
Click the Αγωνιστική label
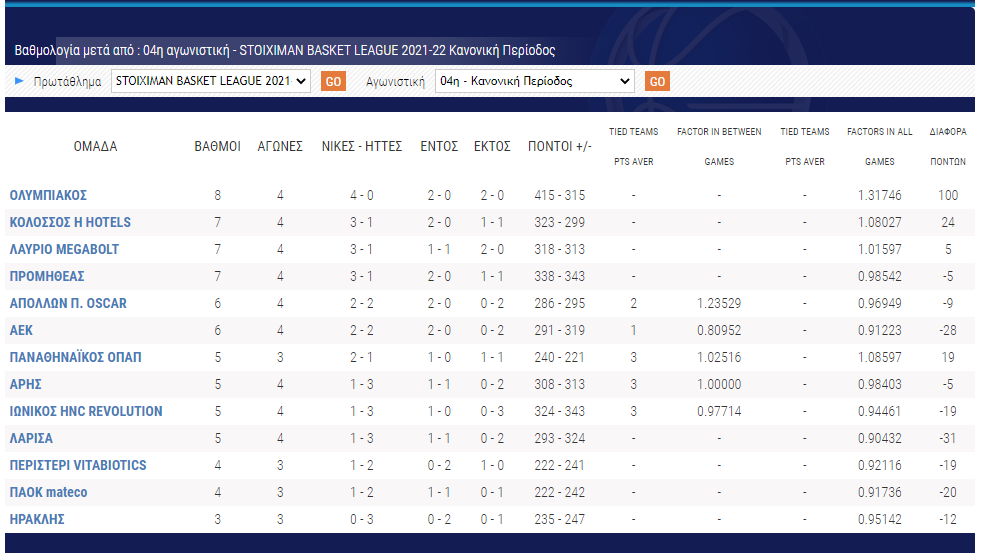(x=395, y=82)
